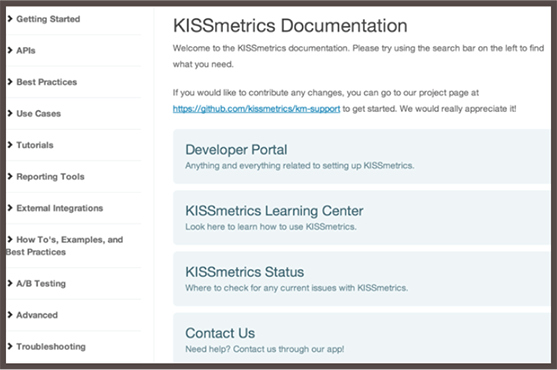The image size is (557, 370).
Task: Open the Advanced sidebar item
Action: pyautogui.click(x=37, y=315)
